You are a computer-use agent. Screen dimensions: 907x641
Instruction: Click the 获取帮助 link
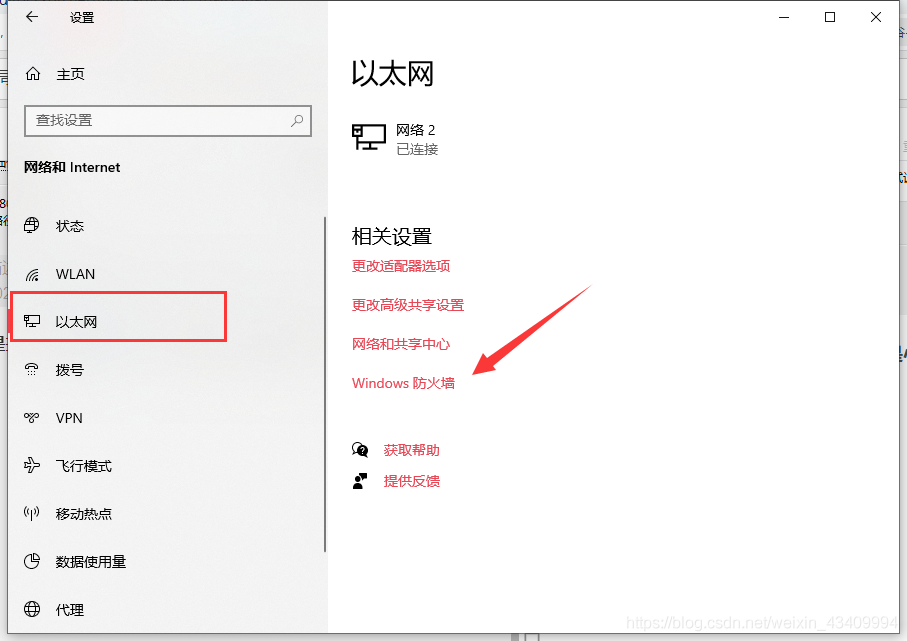pos(412,450)
